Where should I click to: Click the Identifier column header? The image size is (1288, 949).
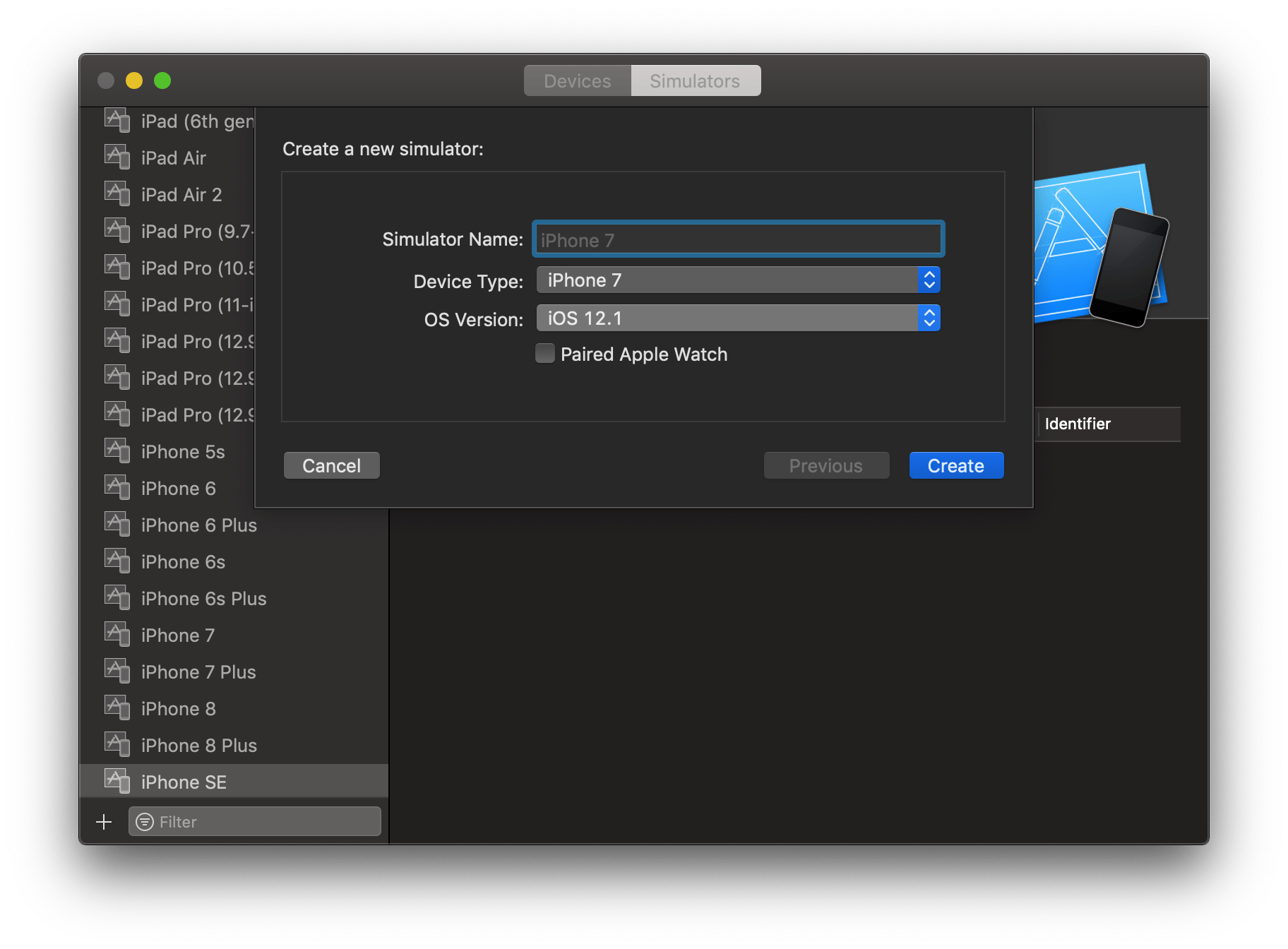click(x=1108, y=424)
